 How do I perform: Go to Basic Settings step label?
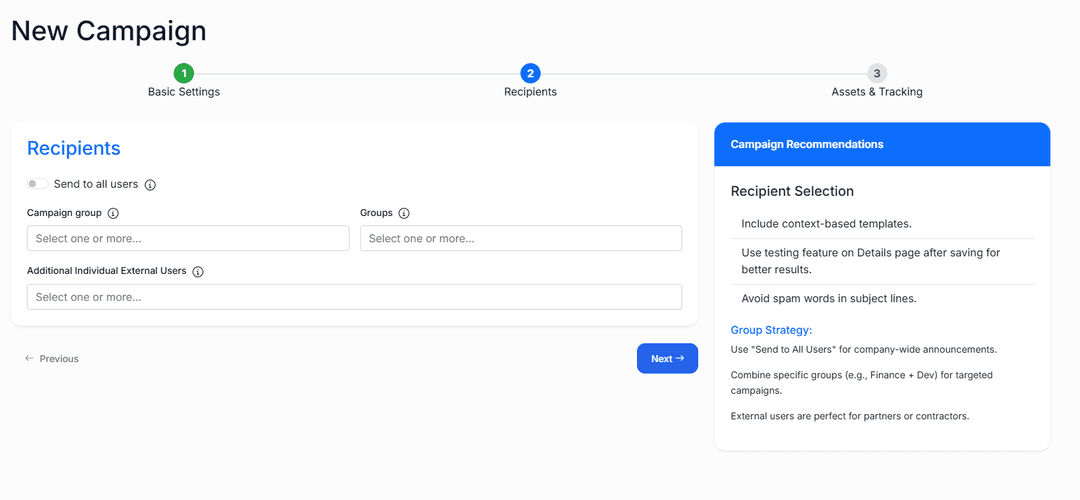pos(184,92)
